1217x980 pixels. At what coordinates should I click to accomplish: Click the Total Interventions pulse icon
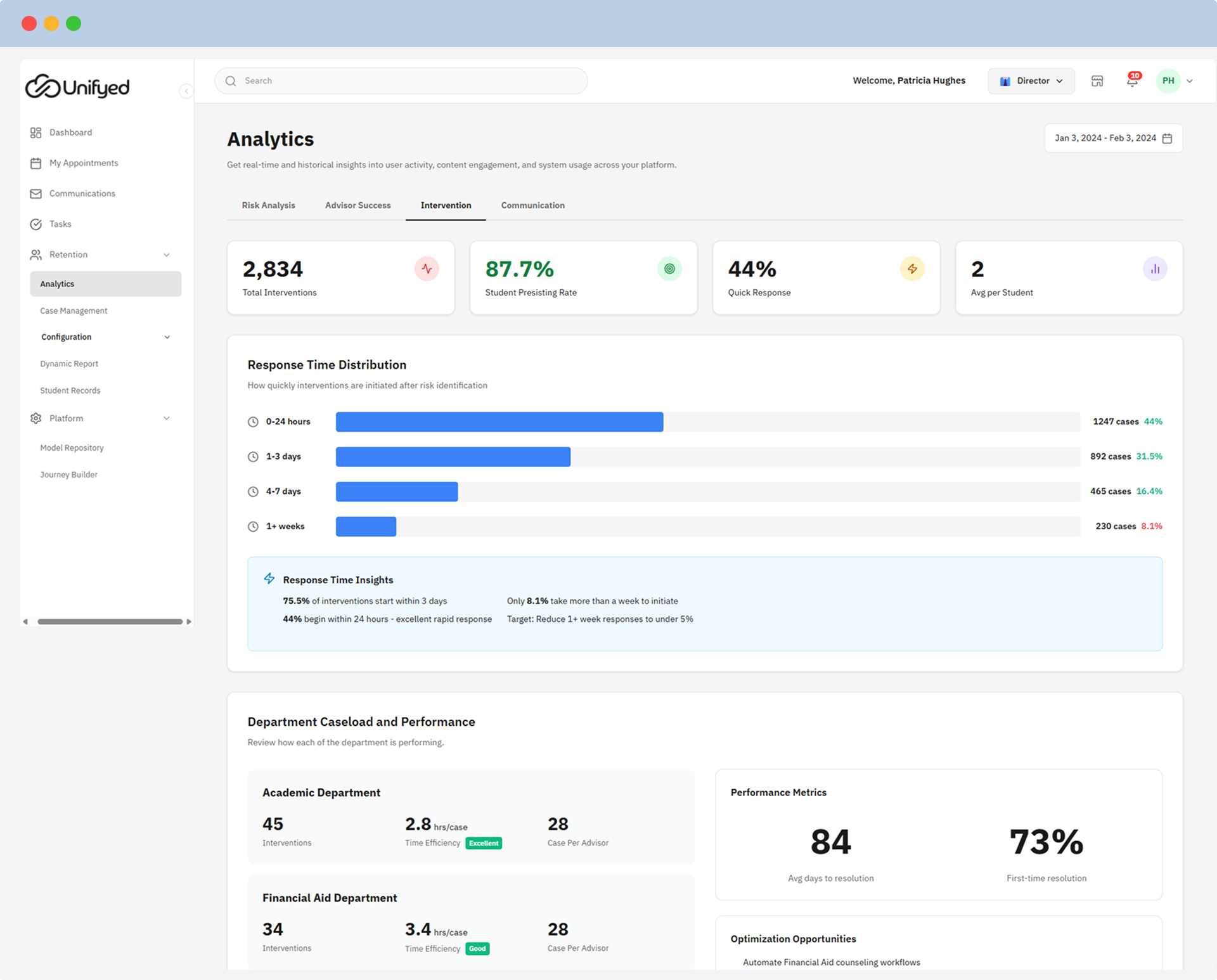(427, 269)
